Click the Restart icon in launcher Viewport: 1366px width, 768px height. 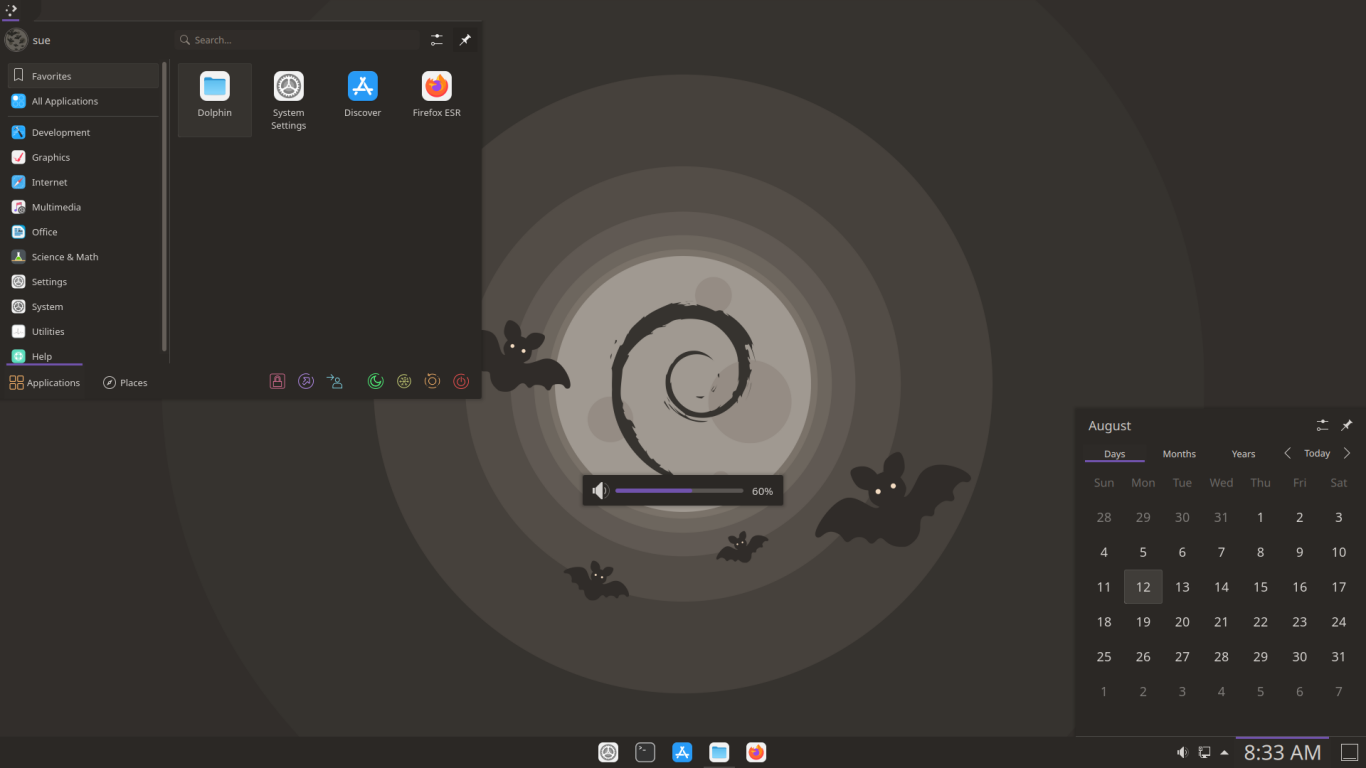pos(432,381)
